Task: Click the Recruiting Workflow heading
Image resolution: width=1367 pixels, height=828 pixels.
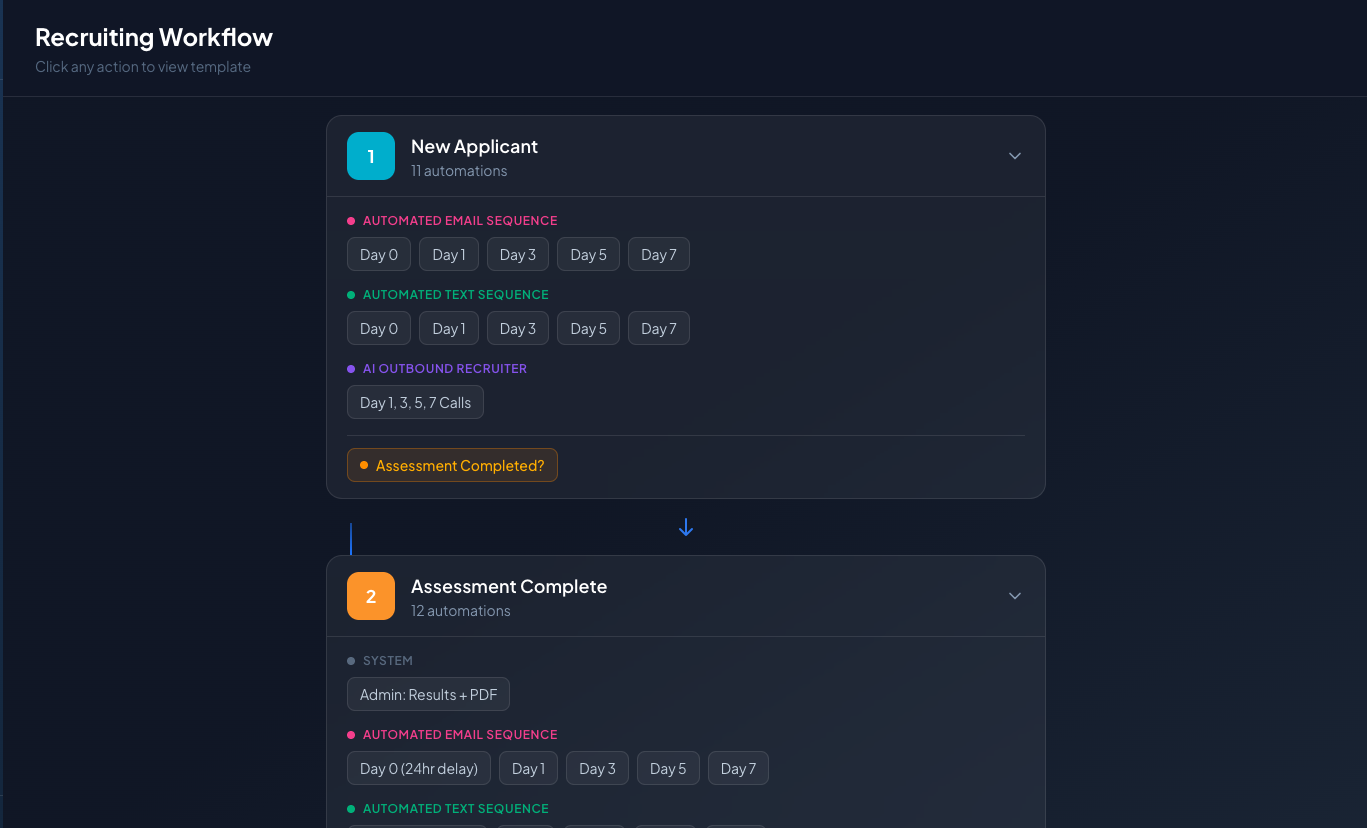Action: (x=153, y=37)
